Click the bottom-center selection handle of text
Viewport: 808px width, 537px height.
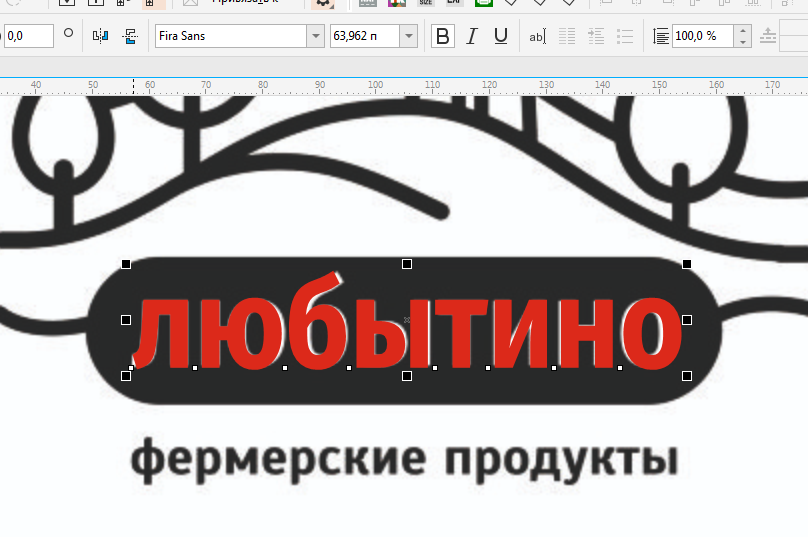tap(407, 376)
